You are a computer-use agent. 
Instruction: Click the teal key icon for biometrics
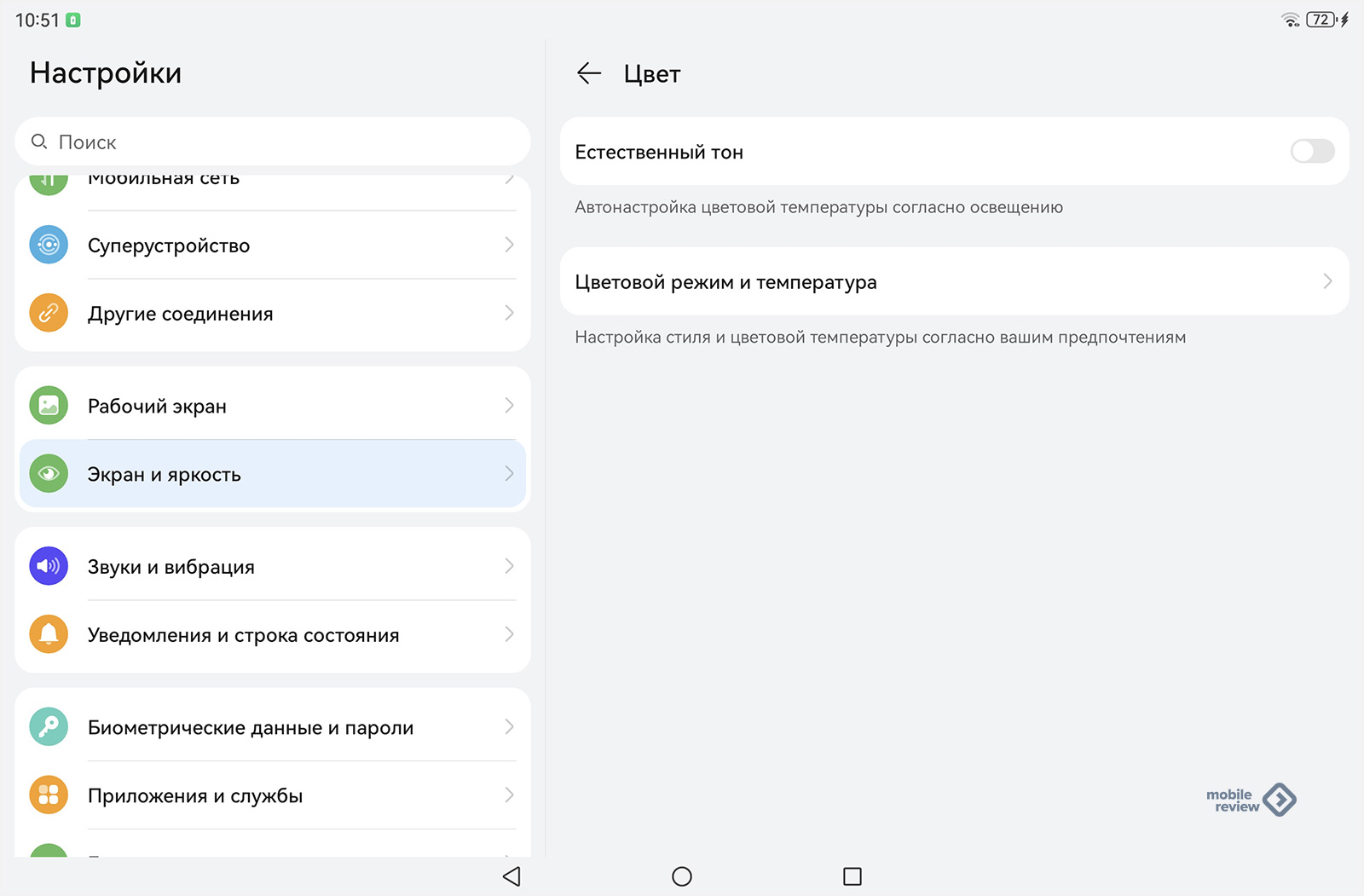49,727
